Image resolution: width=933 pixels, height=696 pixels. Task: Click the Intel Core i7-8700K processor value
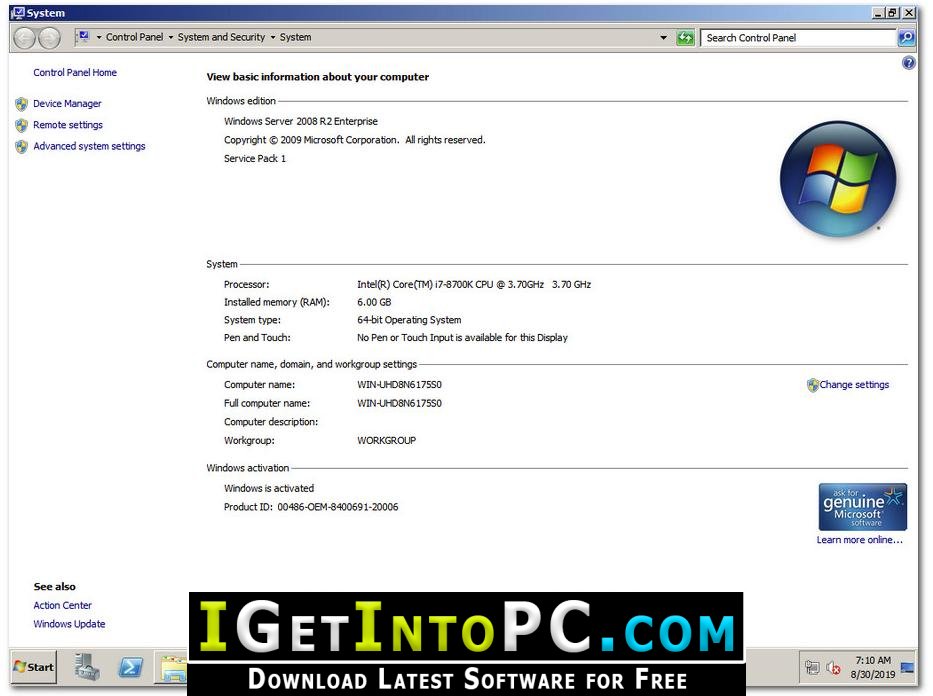pos(474,285)
